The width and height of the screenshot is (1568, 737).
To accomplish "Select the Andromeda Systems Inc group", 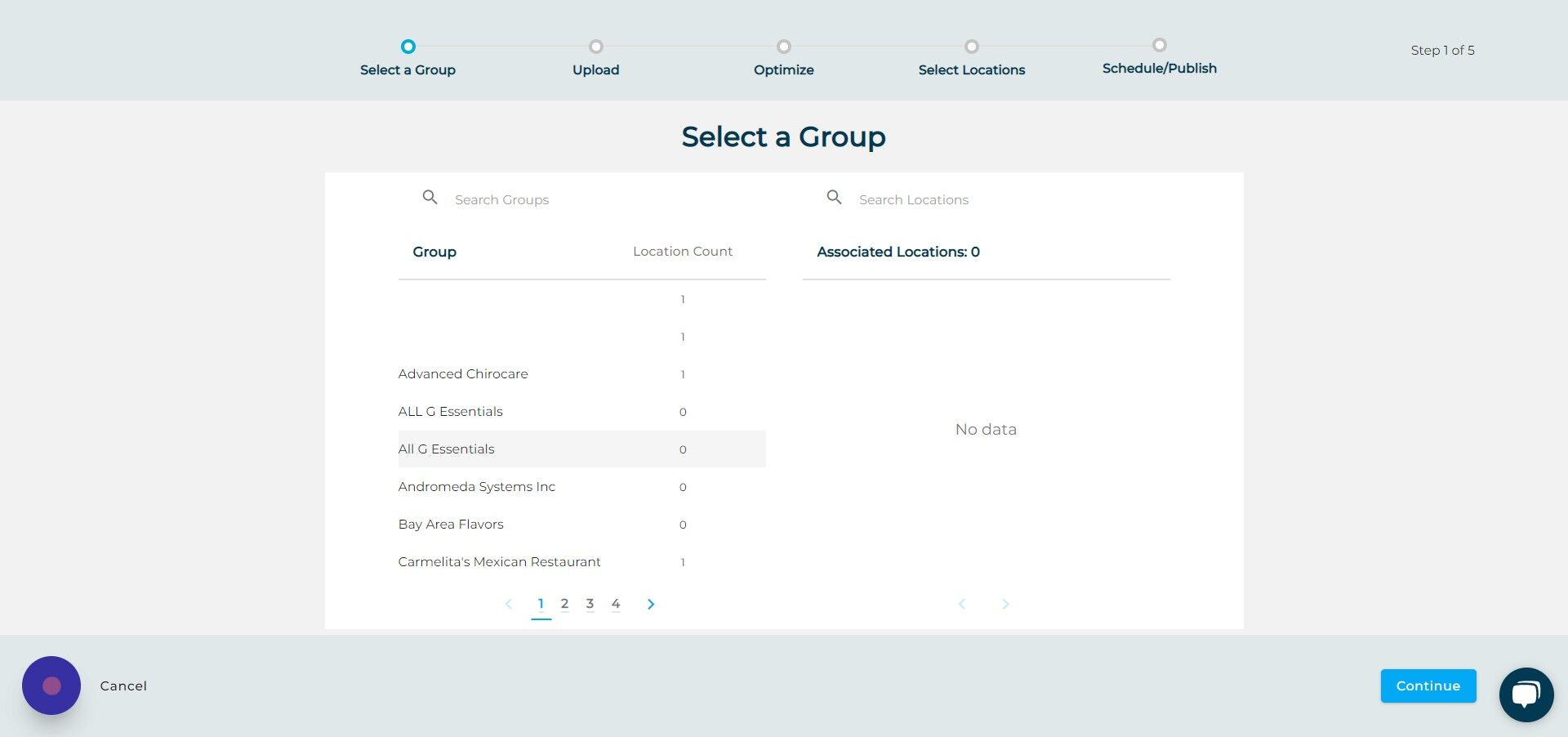I will pyautogui.click(x=582, y=487).
